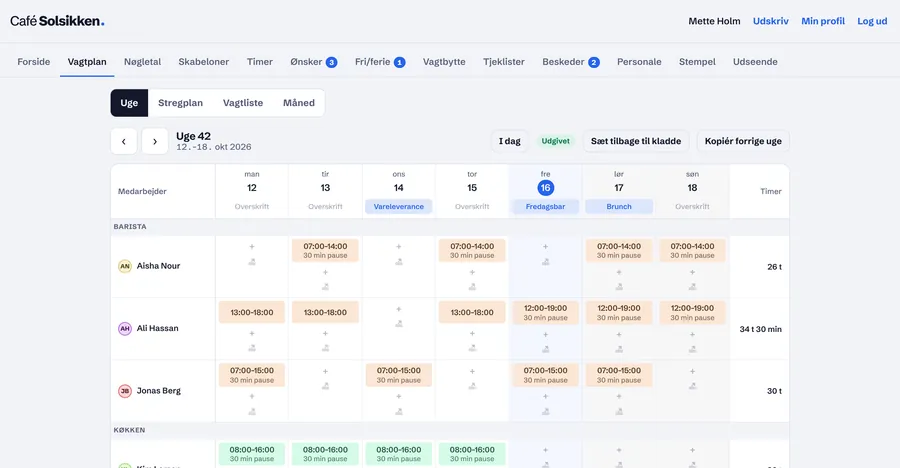
Task: Click absence icon for Ali Hassan on Wednesday
Action: click(x=398, y=324)
